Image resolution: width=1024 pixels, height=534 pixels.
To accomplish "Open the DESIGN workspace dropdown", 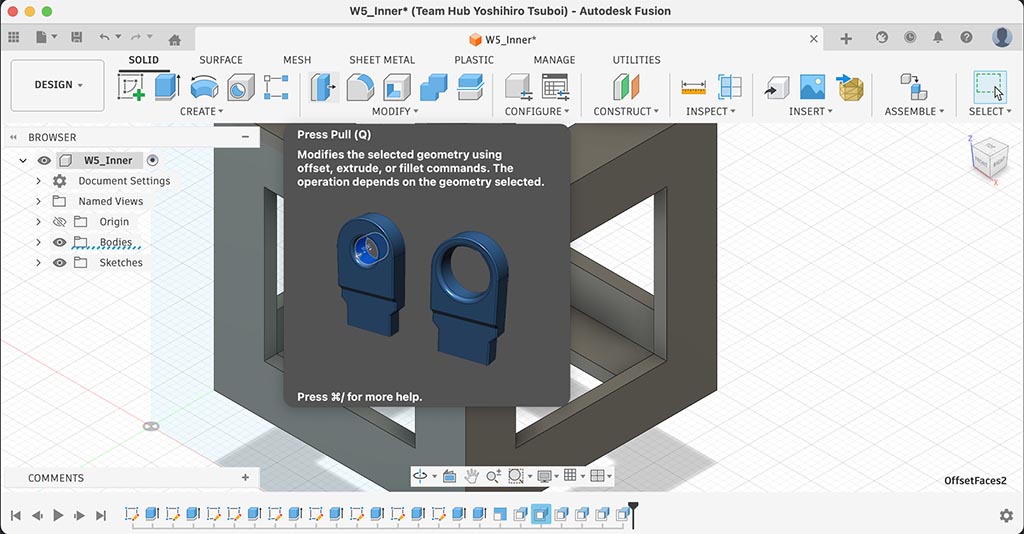I will (x=57, y=85).
